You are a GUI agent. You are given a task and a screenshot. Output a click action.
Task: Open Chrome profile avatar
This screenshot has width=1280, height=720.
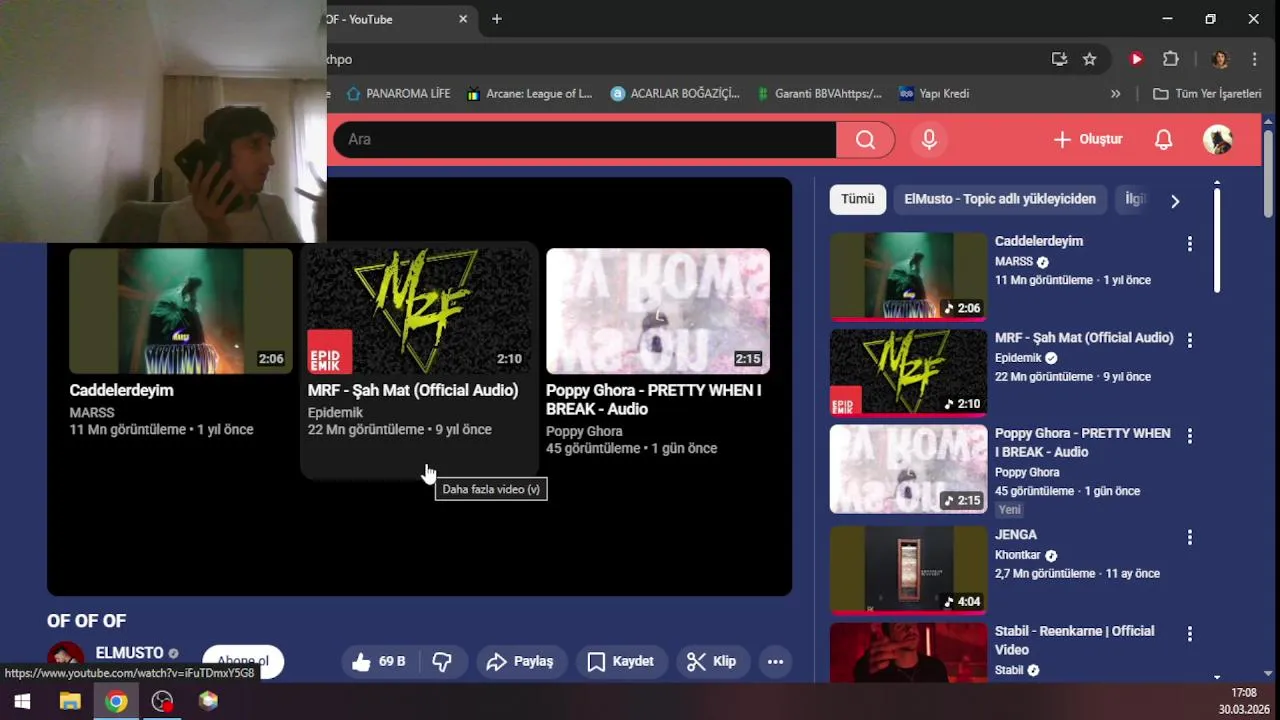point(1219,59)
